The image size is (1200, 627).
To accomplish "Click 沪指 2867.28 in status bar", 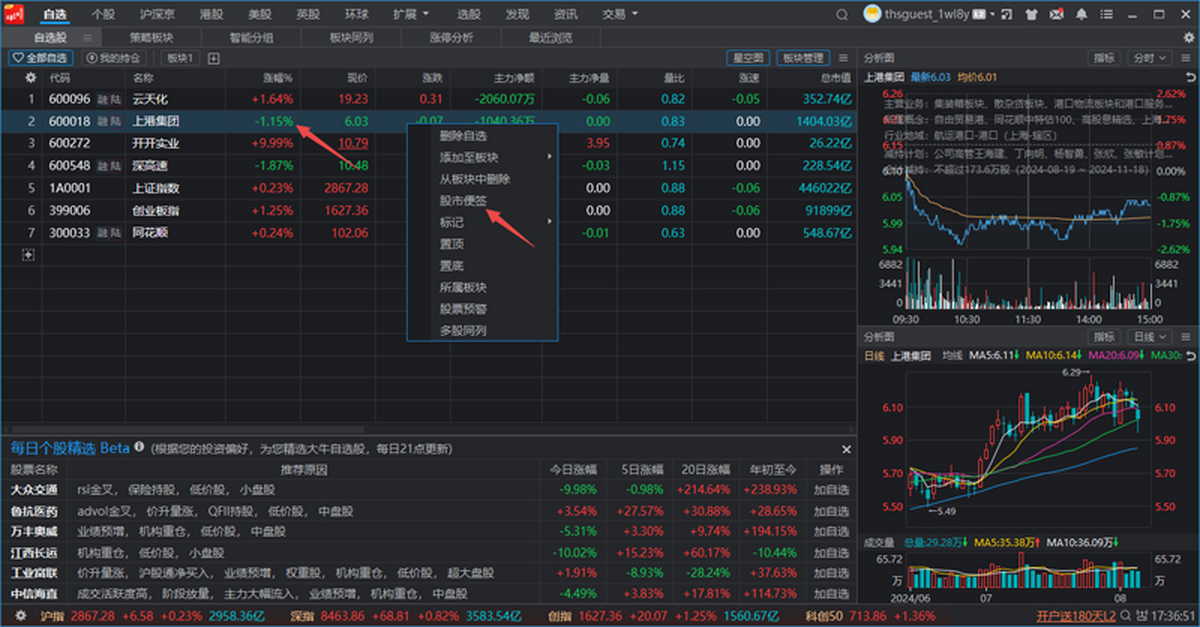I will (78, 616).
